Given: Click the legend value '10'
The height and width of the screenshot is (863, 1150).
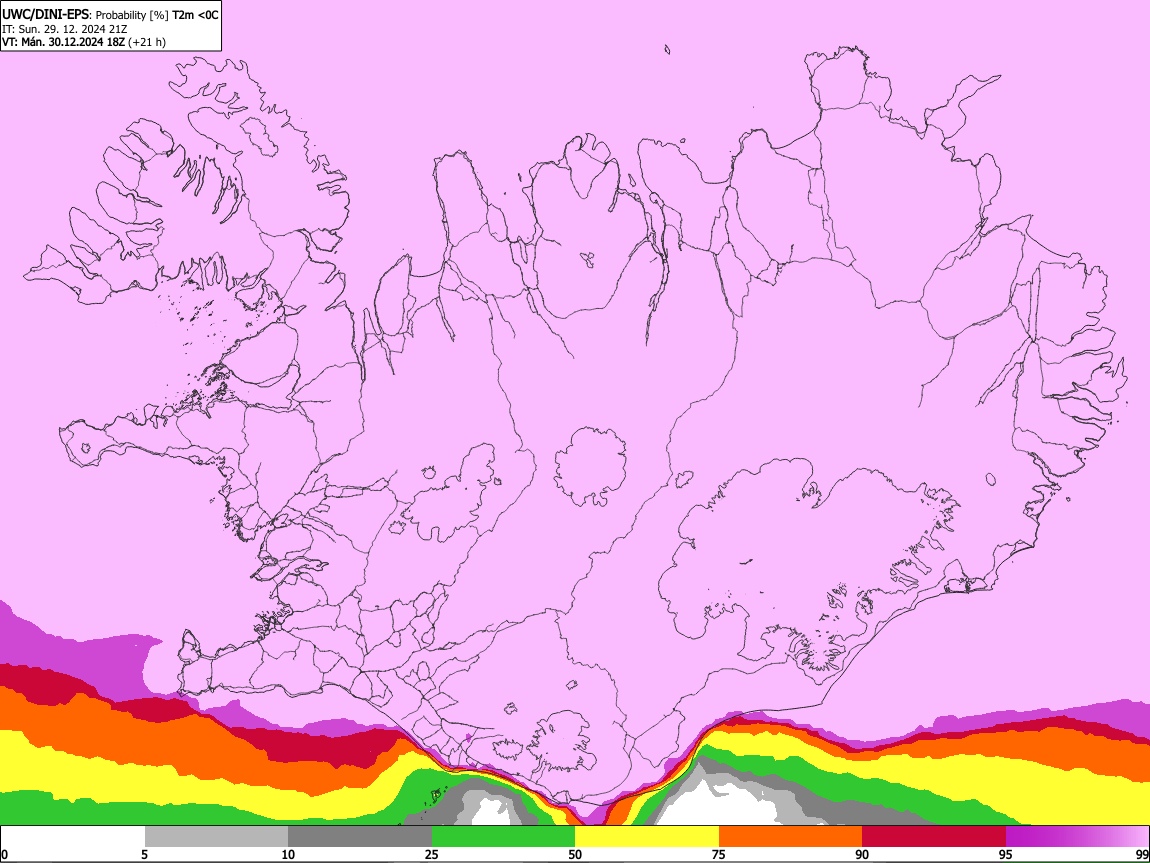Looking at the screenshot, I should pyautogui.click(x=288, y=855).
